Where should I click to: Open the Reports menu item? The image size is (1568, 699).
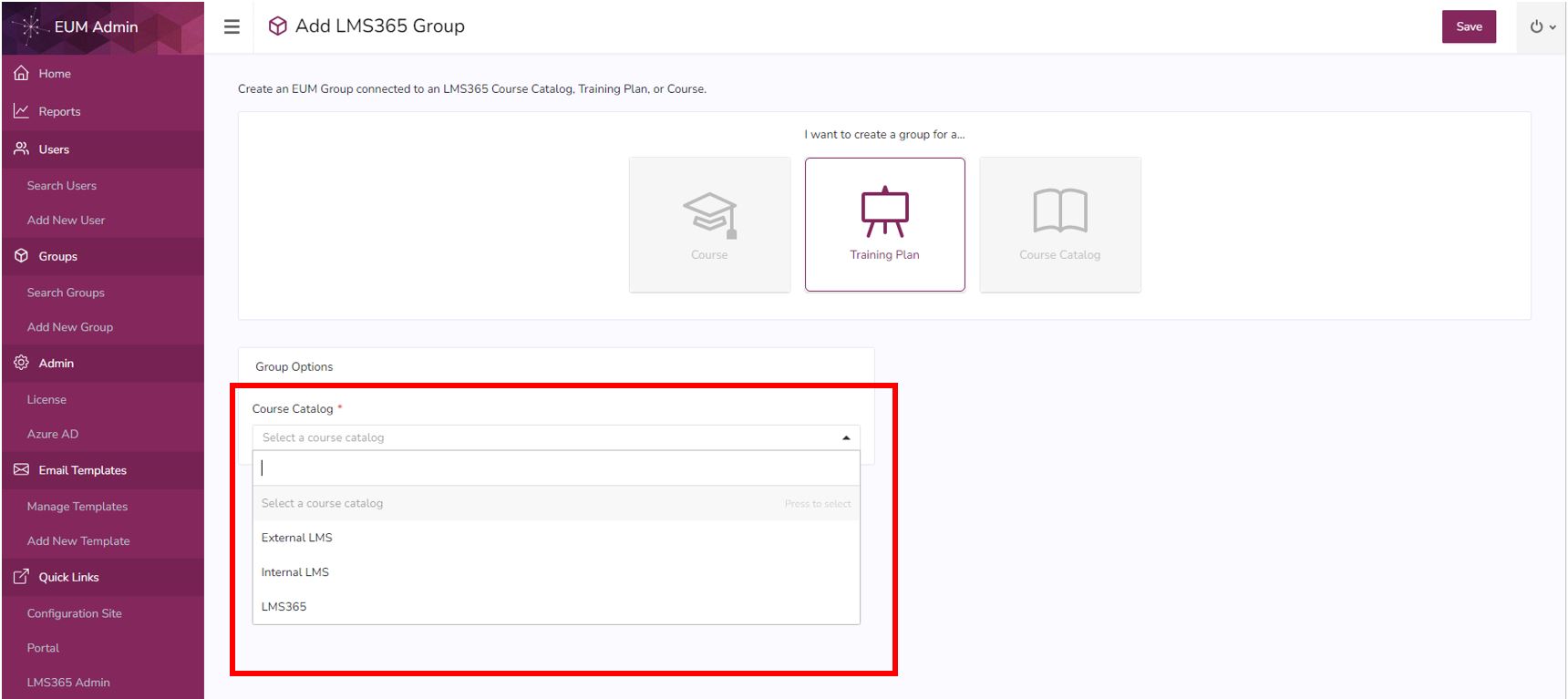coord(59,111)
